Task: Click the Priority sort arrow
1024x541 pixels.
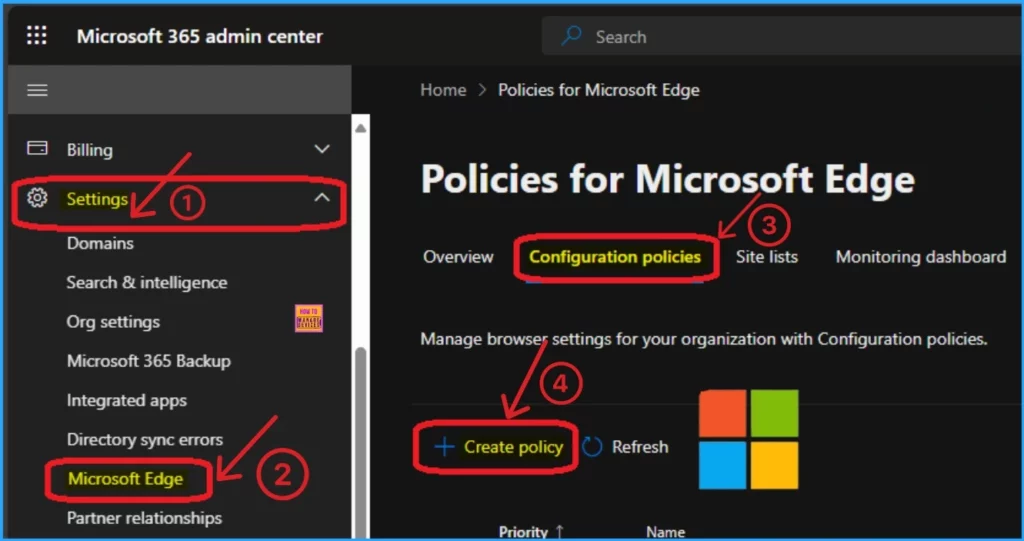Action: pos(559,531)
